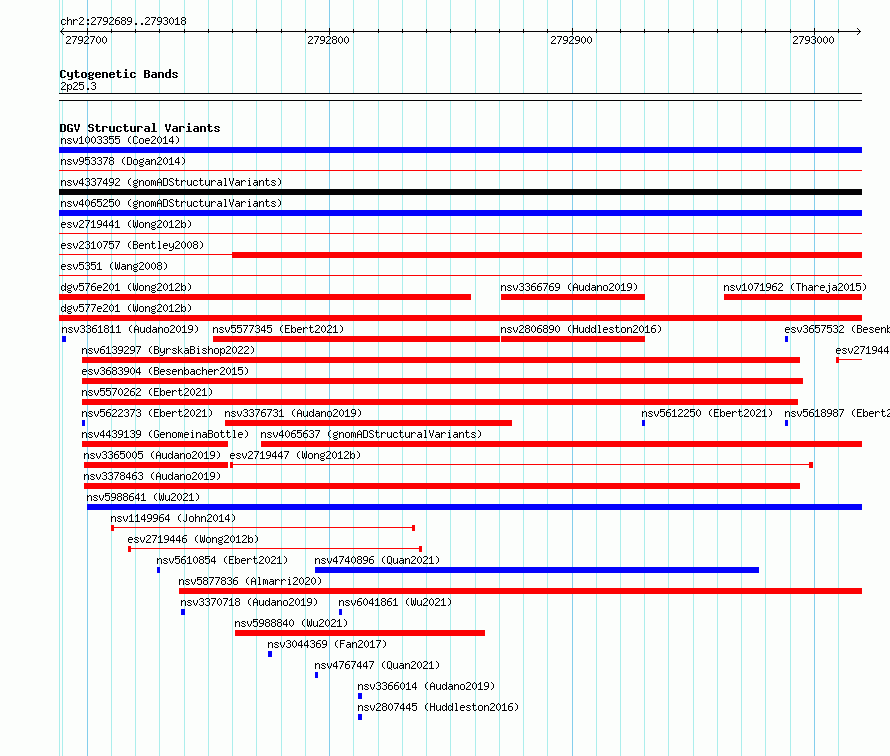
Task: Click the red bar under nsv5988840
Action: point(360,633)
